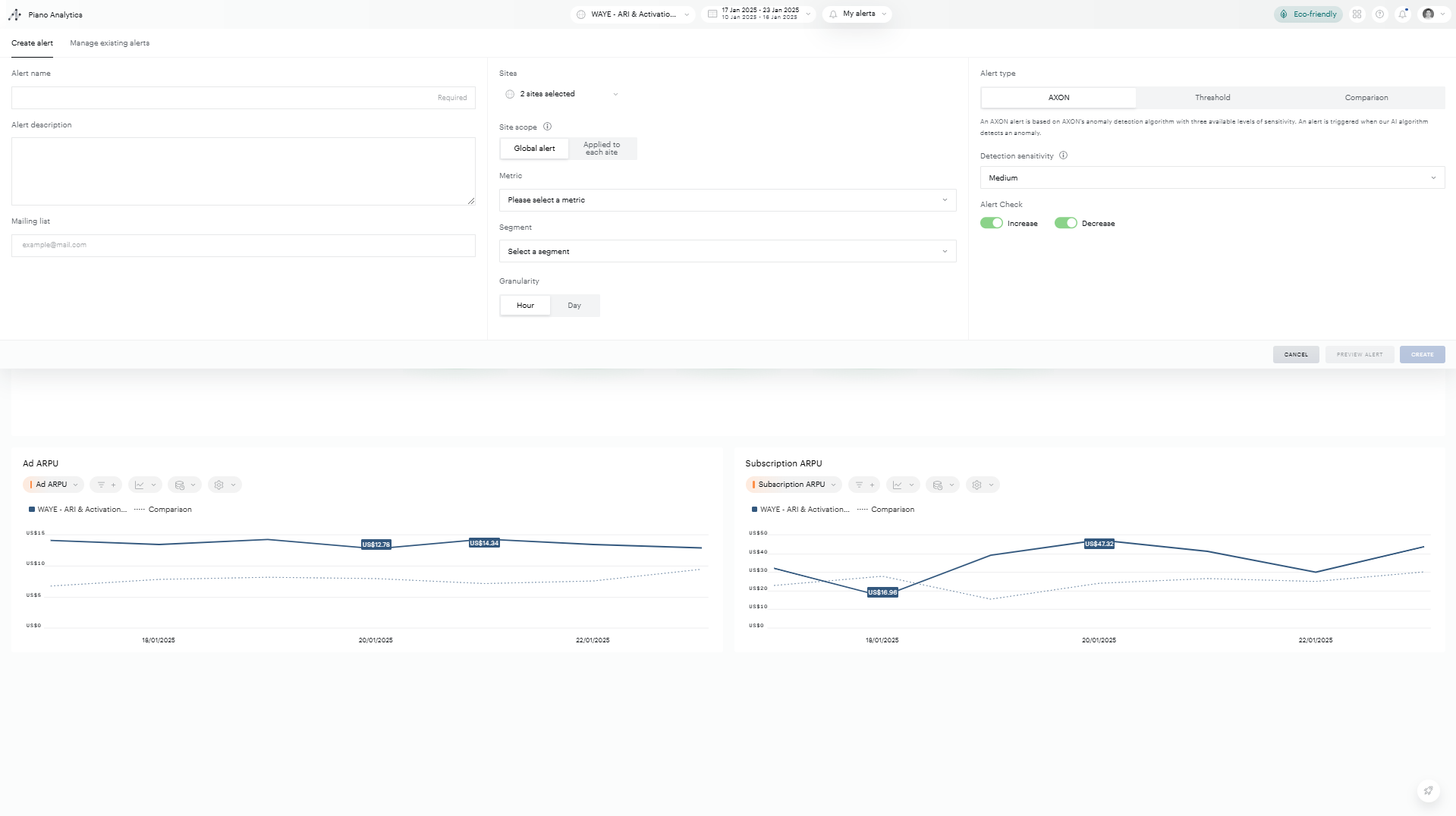This screenshot has height=816, width=1456.
Task: Click the info icon beside Site scope
Action: [x=547, y=127]
